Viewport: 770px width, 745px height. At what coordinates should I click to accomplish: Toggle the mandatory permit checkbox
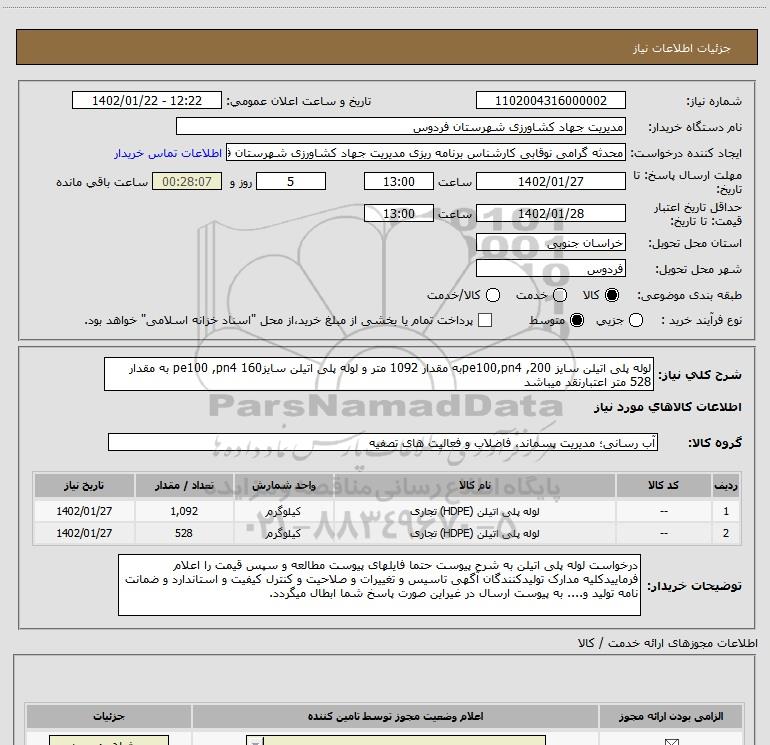671,742
